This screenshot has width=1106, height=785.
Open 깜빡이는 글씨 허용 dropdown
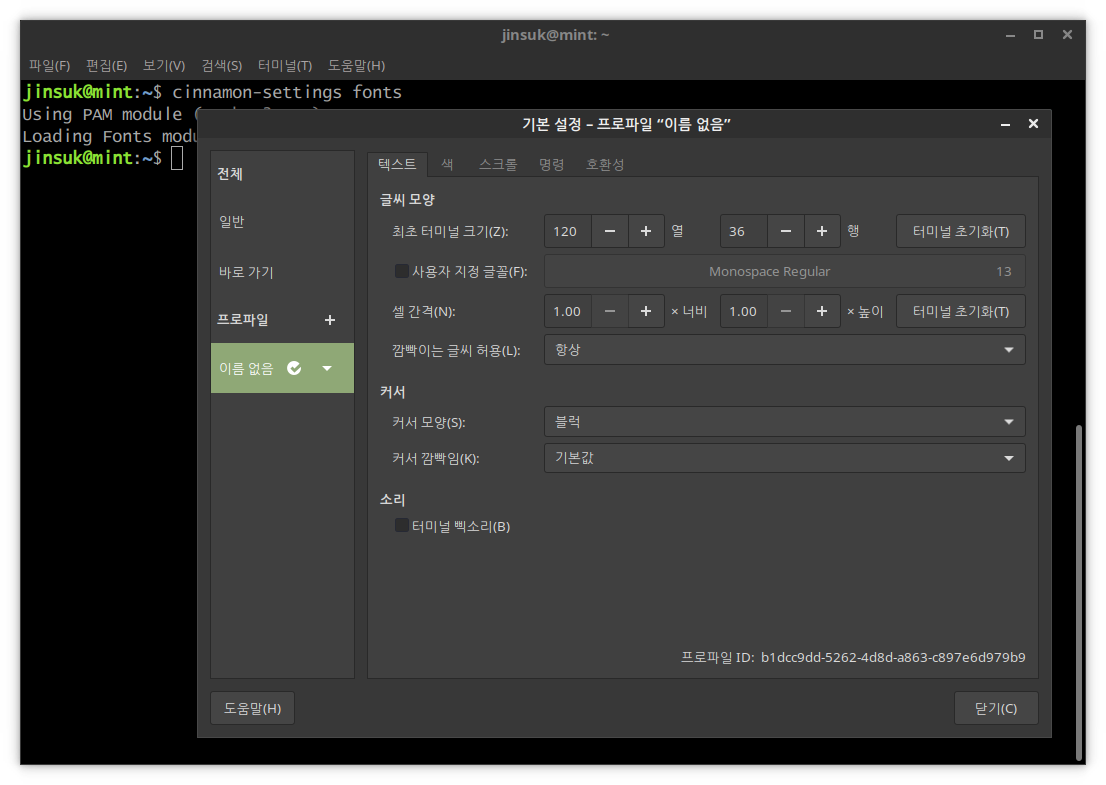coord(784,350)
